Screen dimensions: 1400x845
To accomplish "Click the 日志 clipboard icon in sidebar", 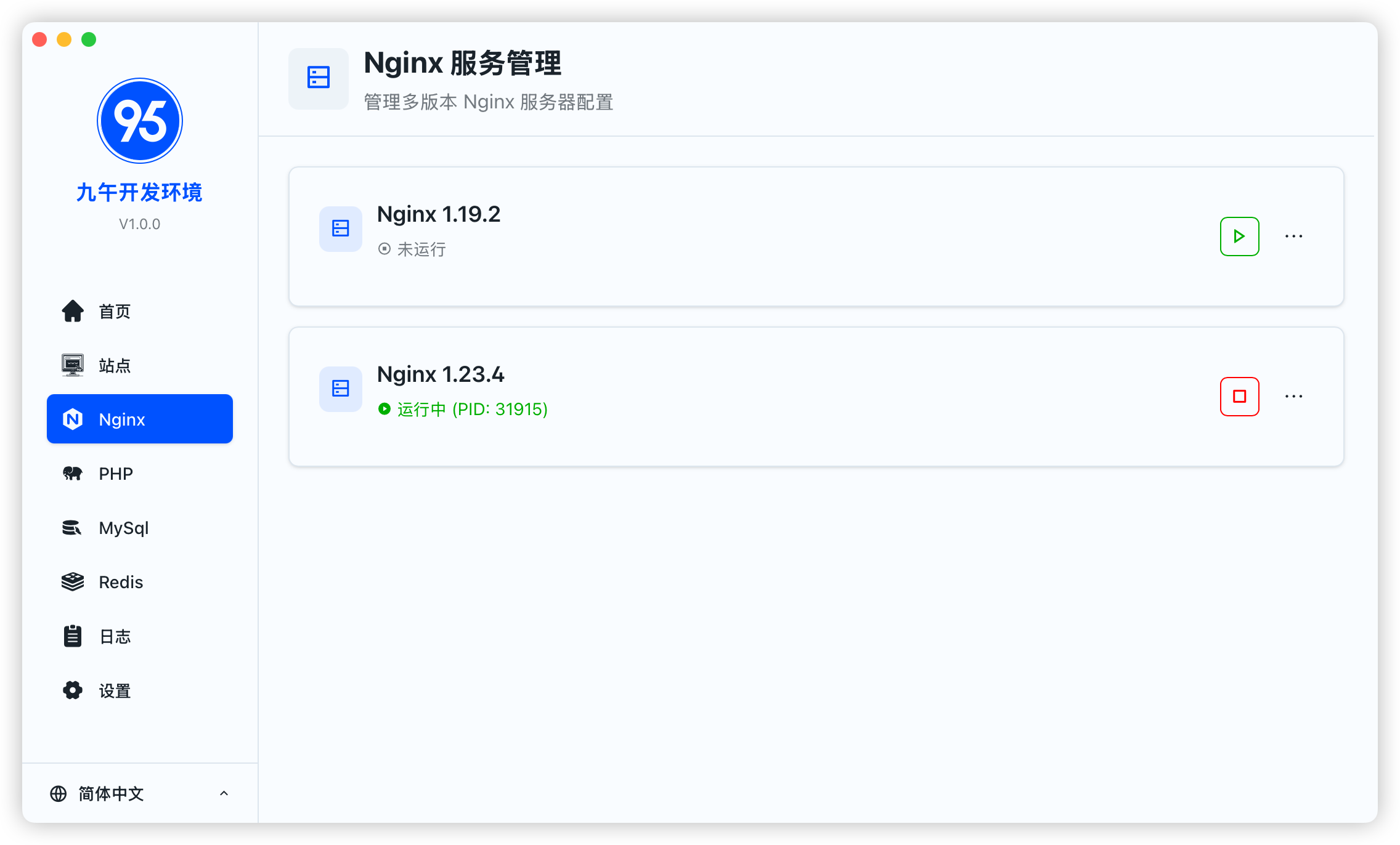I will tap(72, 636).
